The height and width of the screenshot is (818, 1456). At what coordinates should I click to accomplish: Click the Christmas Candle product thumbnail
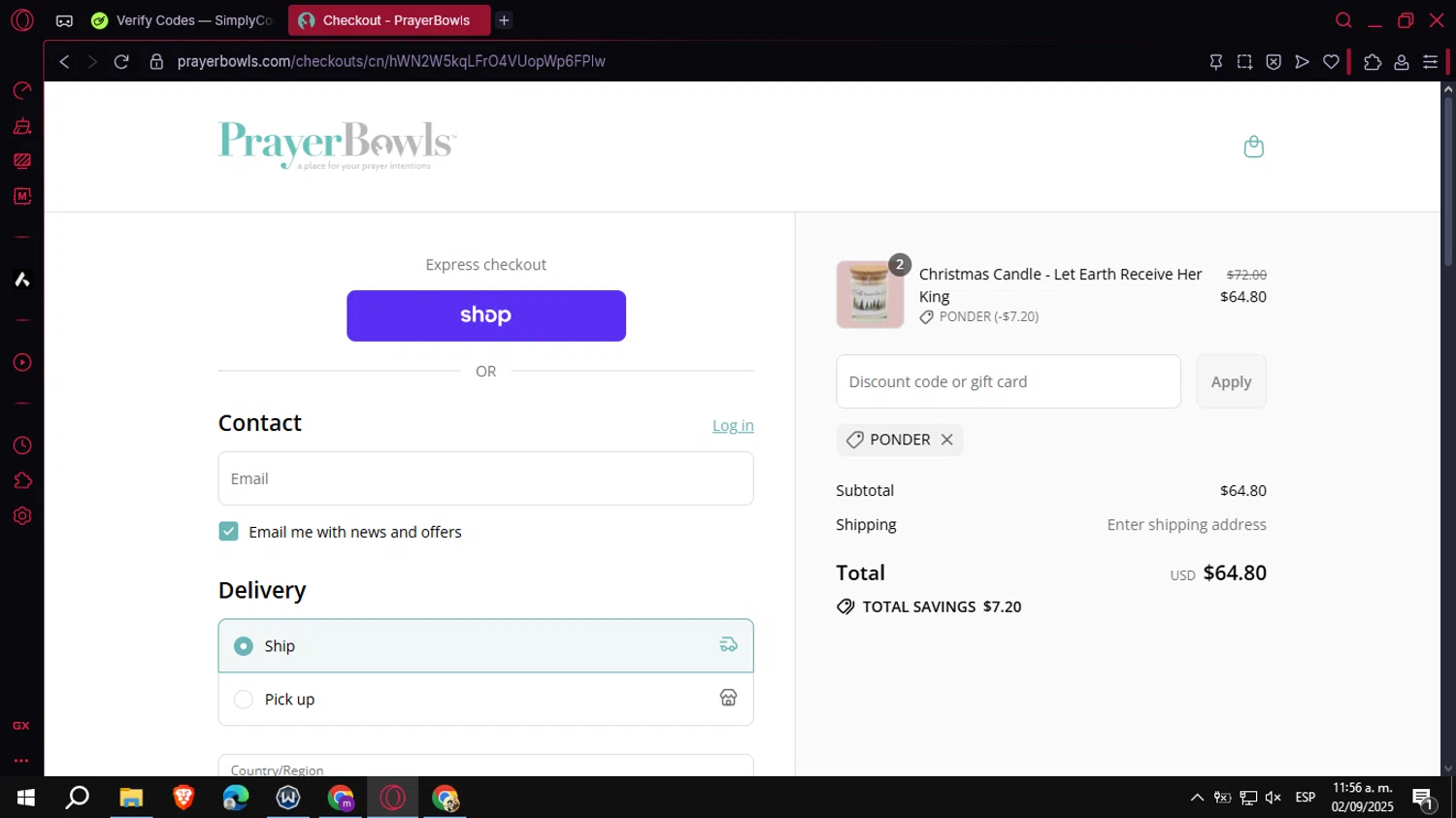(x=870, y=294)
